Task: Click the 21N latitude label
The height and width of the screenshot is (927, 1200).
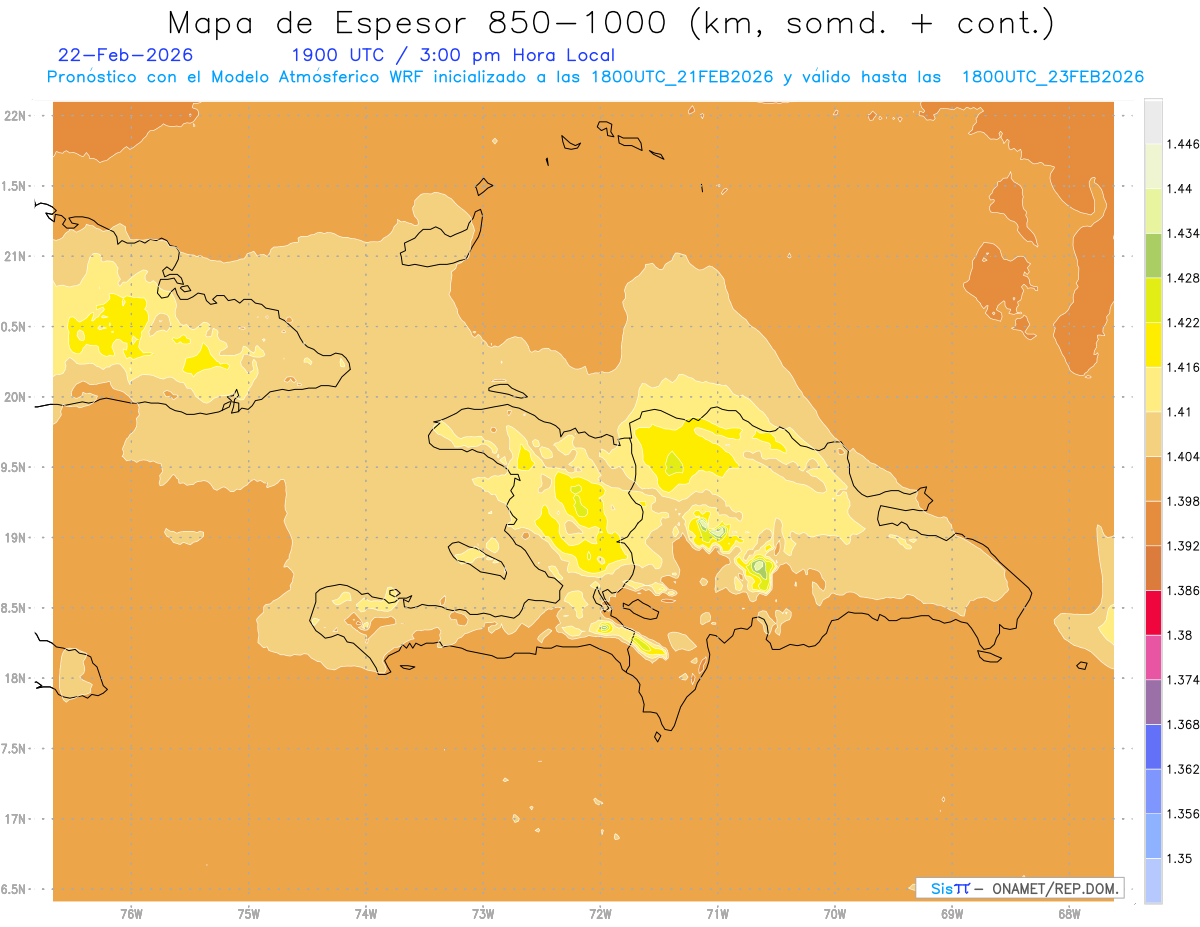Action: 14,256
